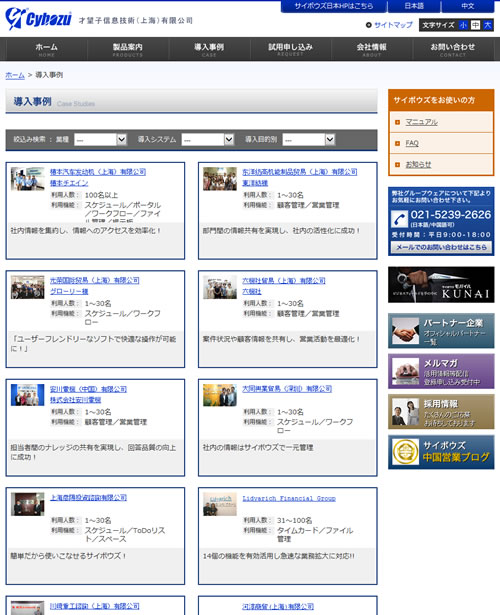
Task: Open the パートナー企業 banner
Action: (x=441, y=331)
